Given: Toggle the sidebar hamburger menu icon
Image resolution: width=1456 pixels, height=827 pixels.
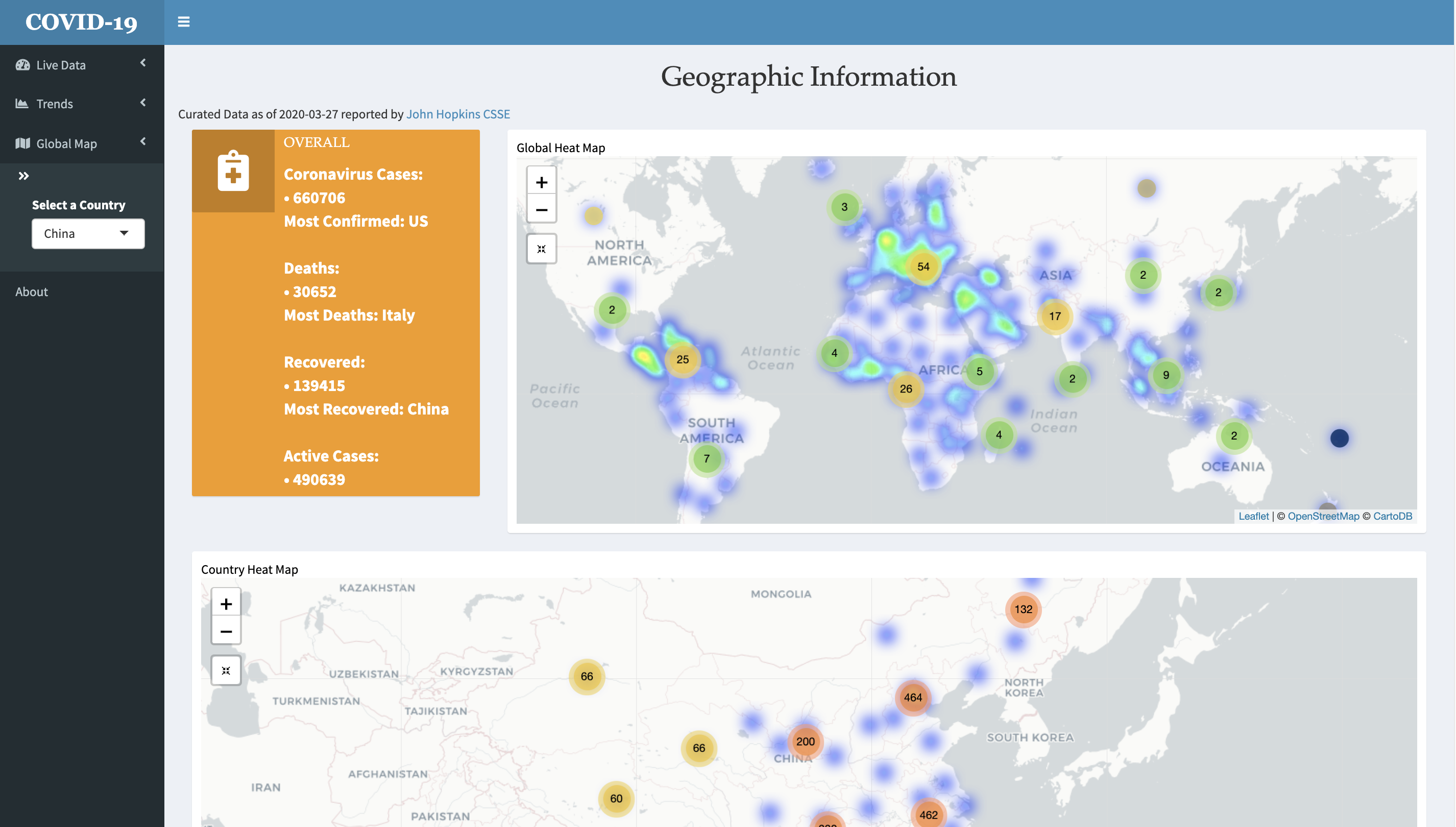Looking at the screenshot, I should tap(183, 22).
